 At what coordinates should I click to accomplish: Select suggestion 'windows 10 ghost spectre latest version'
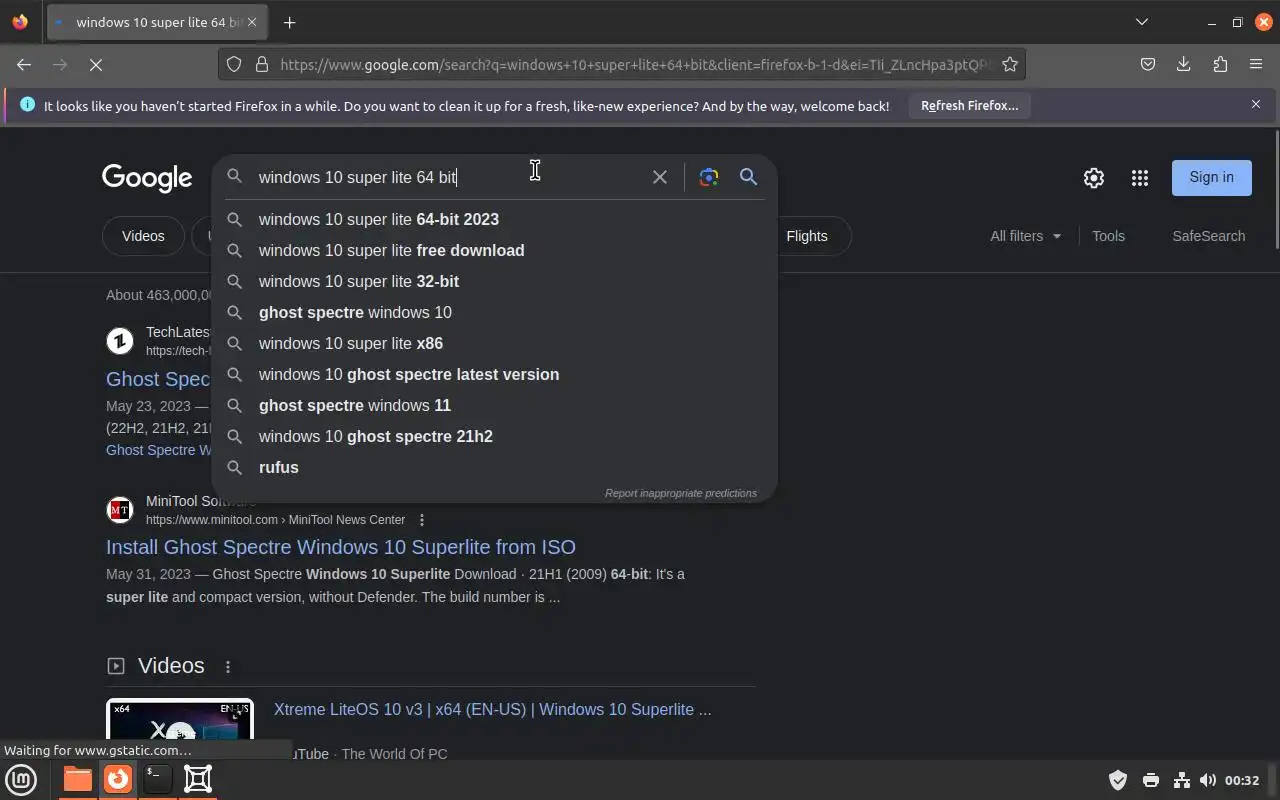[494, 374]
